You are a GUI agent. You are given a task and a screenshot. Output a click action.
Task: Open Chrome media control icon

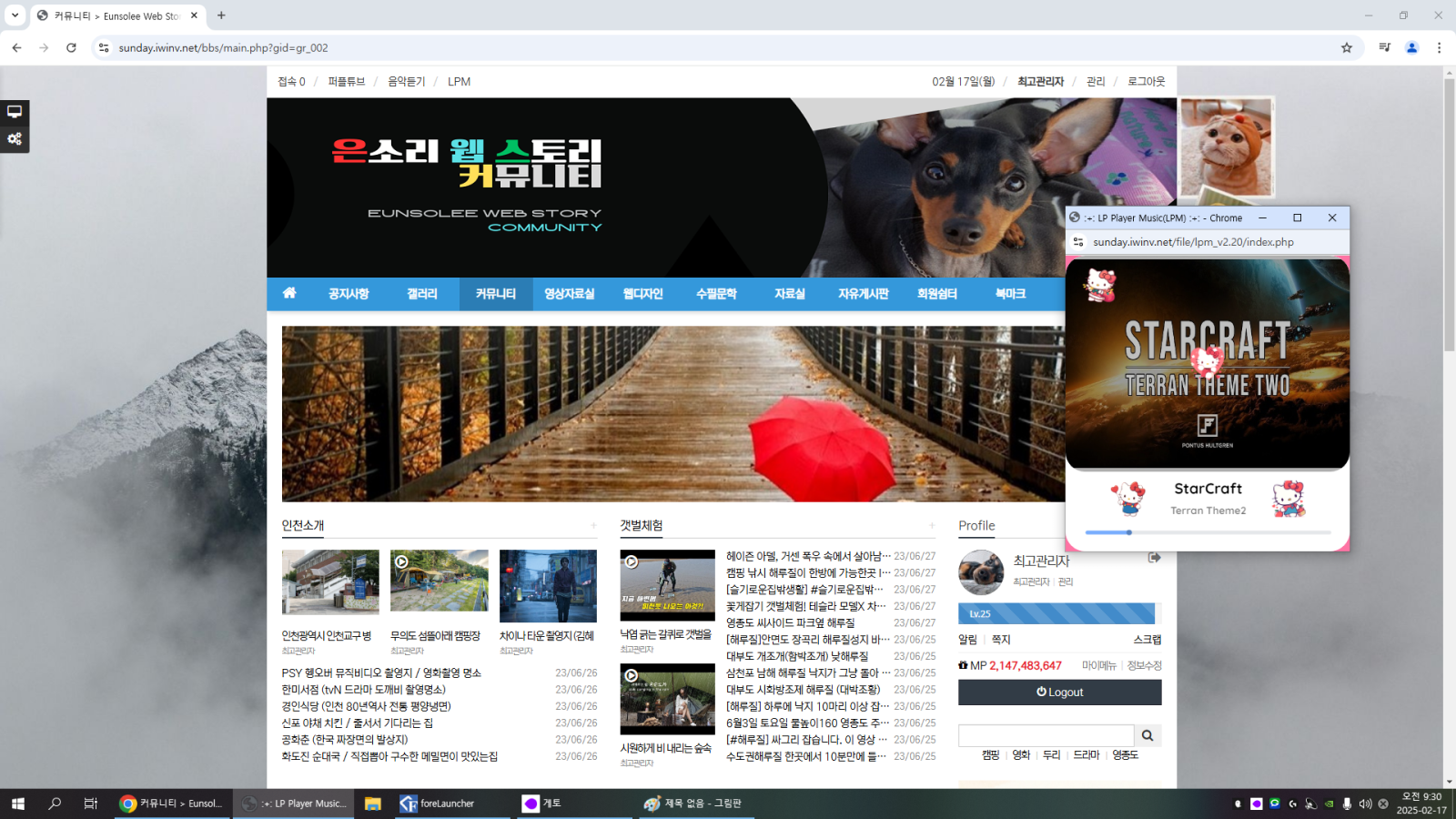pos(1384,47)
